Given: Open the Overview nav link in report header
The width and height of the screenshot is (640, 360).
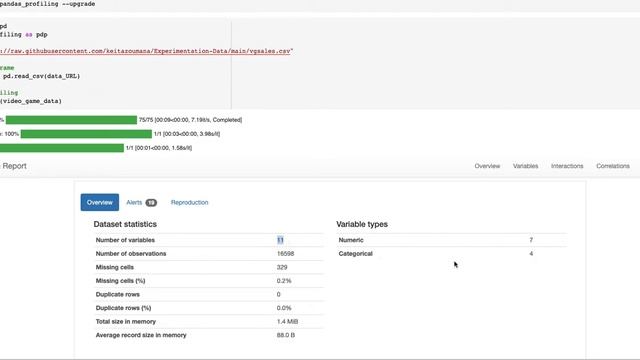Looking at the screenshot, I should (487, 166).
